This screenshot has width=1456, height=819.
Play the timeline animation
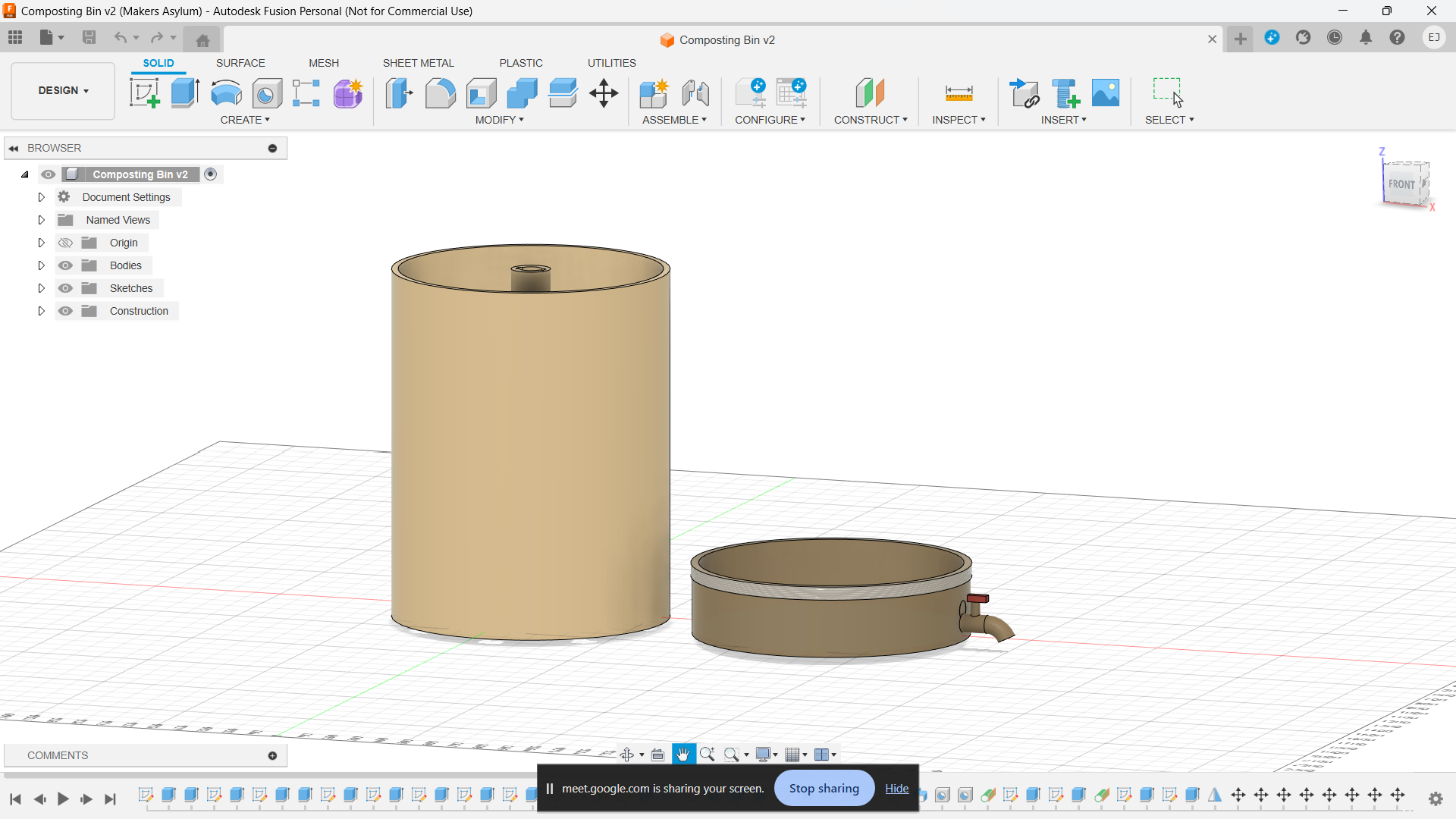(63, 799)
